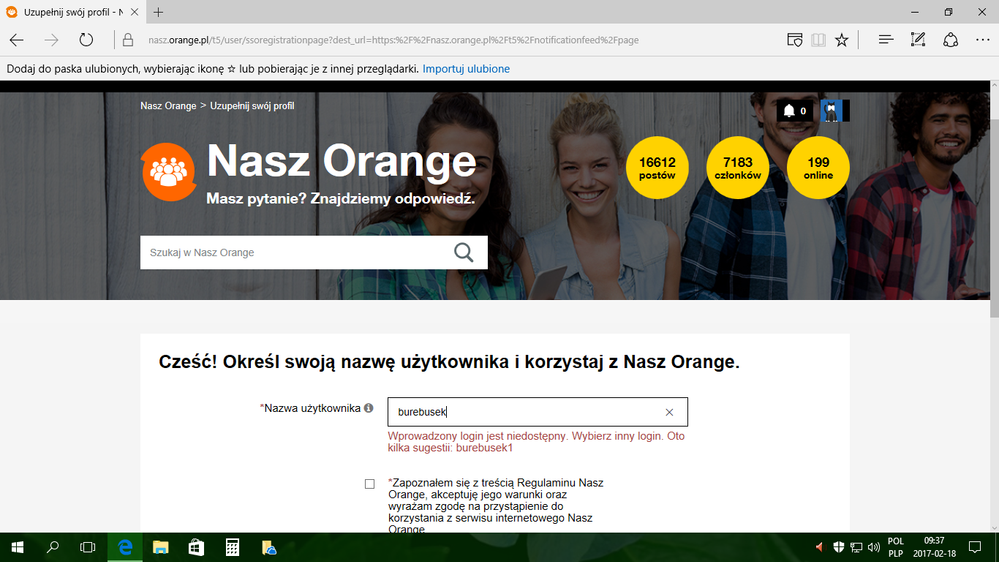Click the 'Importuj ulubione' link
The image size is (999, 562).
point(466,69)
